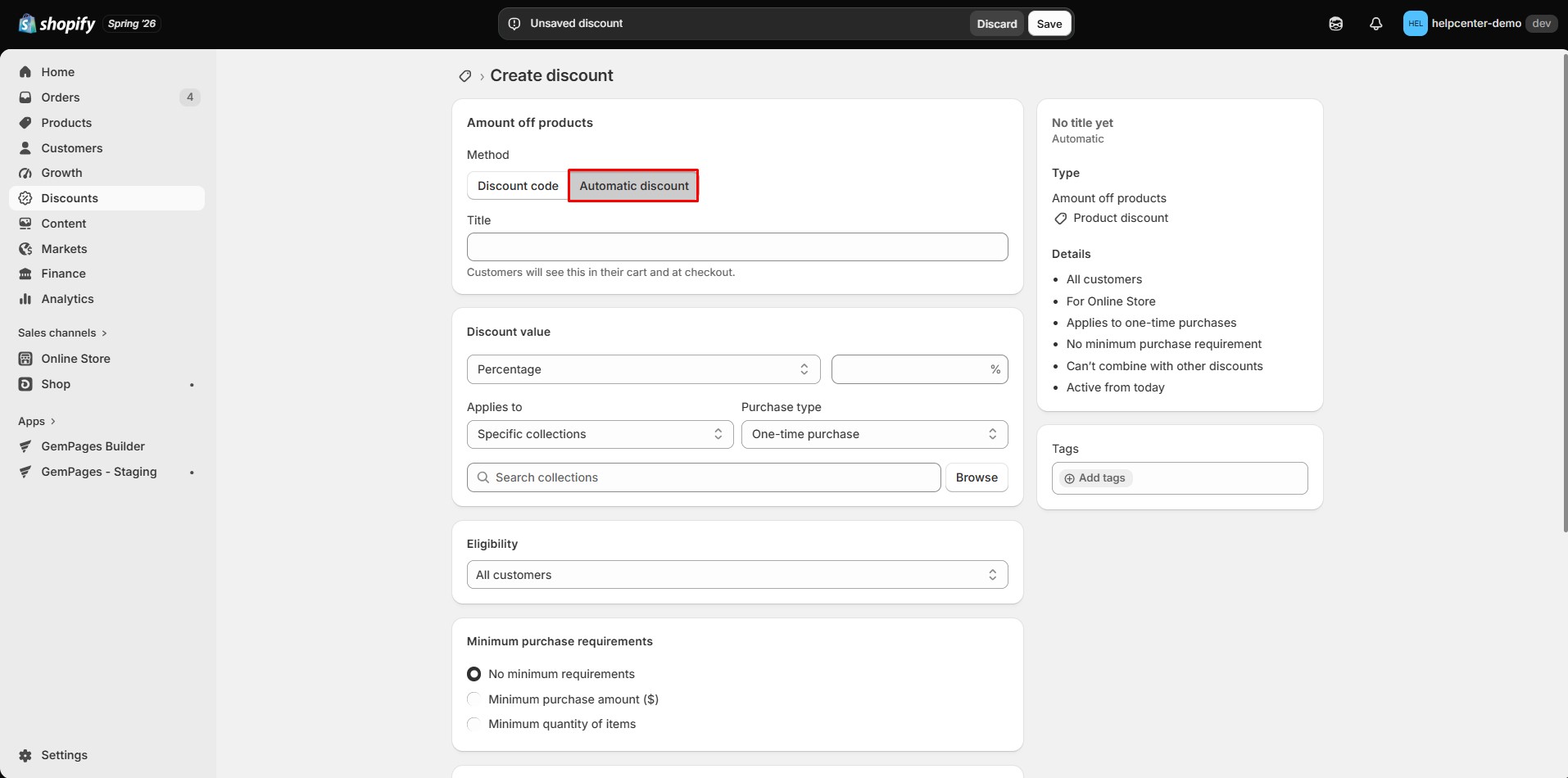Screen dimensions: 1568x778
Task: Click the discount Title input field
Action: (737, 247)
